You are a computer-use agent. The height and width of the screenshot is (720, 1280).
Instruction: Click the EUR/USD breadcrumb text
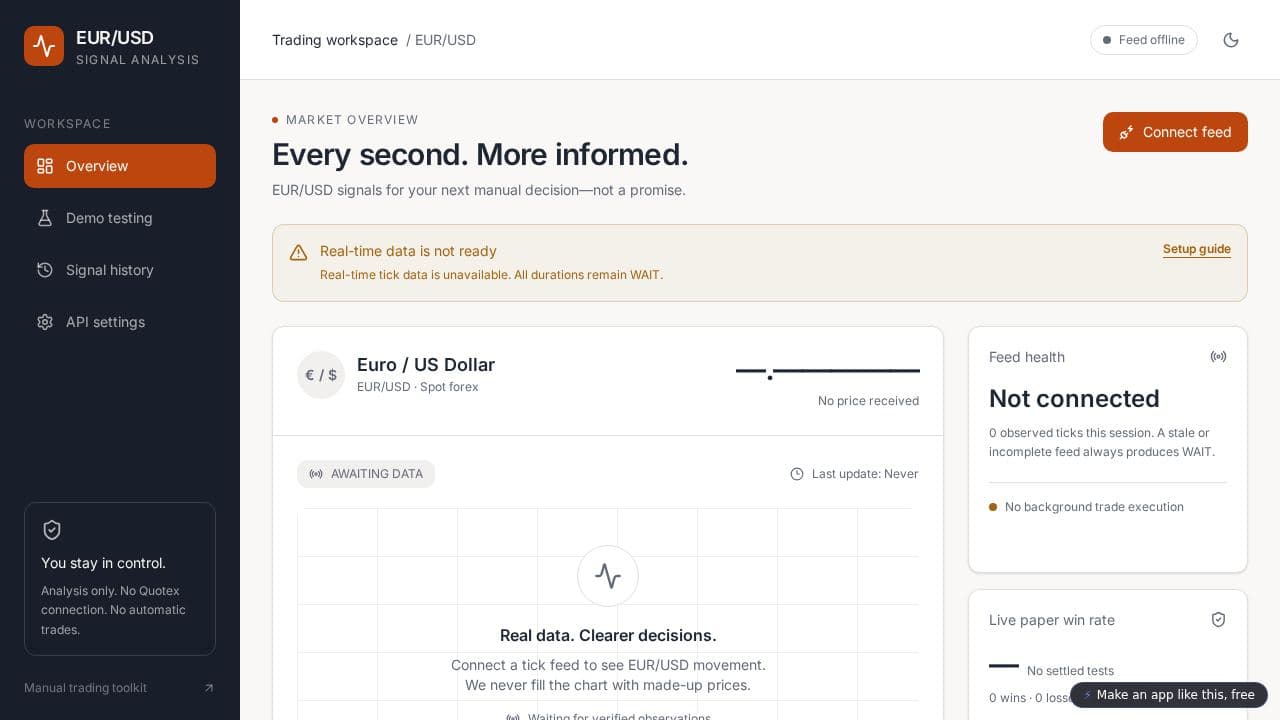[x=445, y=40]
